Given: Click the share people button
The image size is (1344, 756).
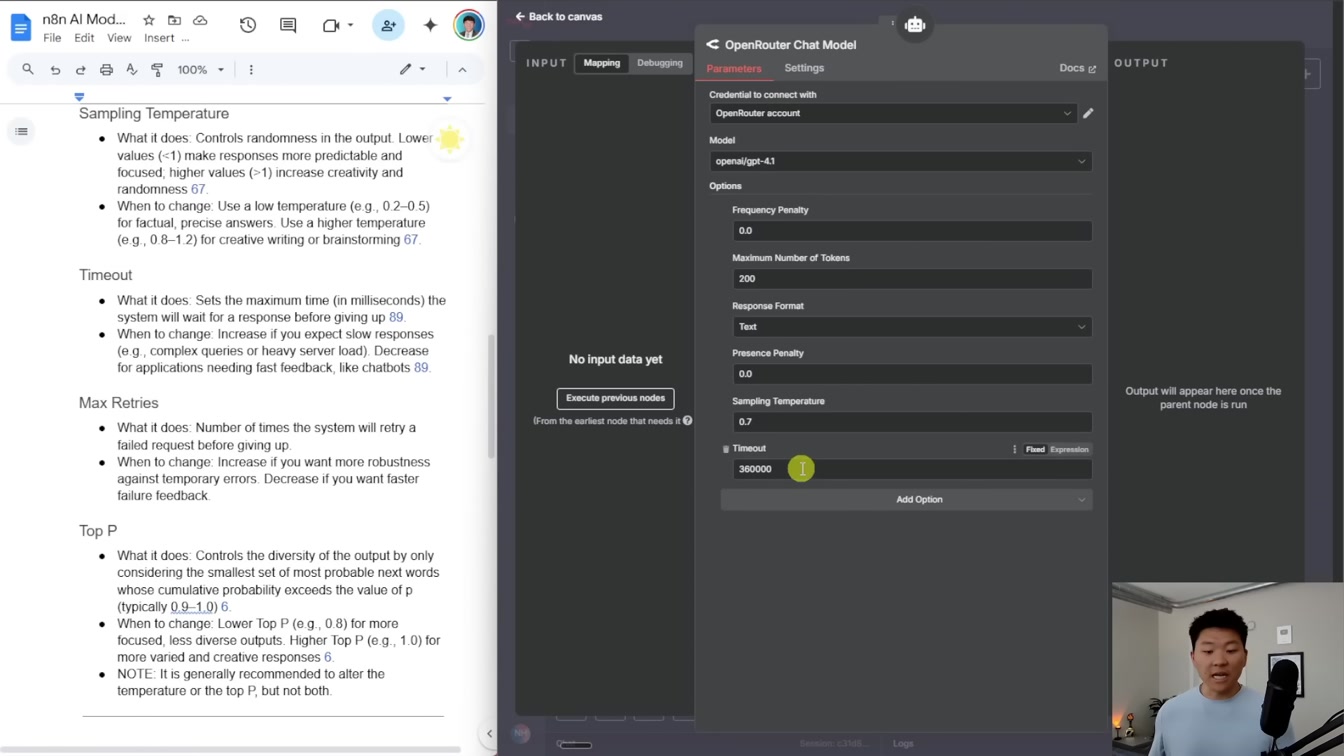Looking at the screenshot, I should [x=388, y=25].
